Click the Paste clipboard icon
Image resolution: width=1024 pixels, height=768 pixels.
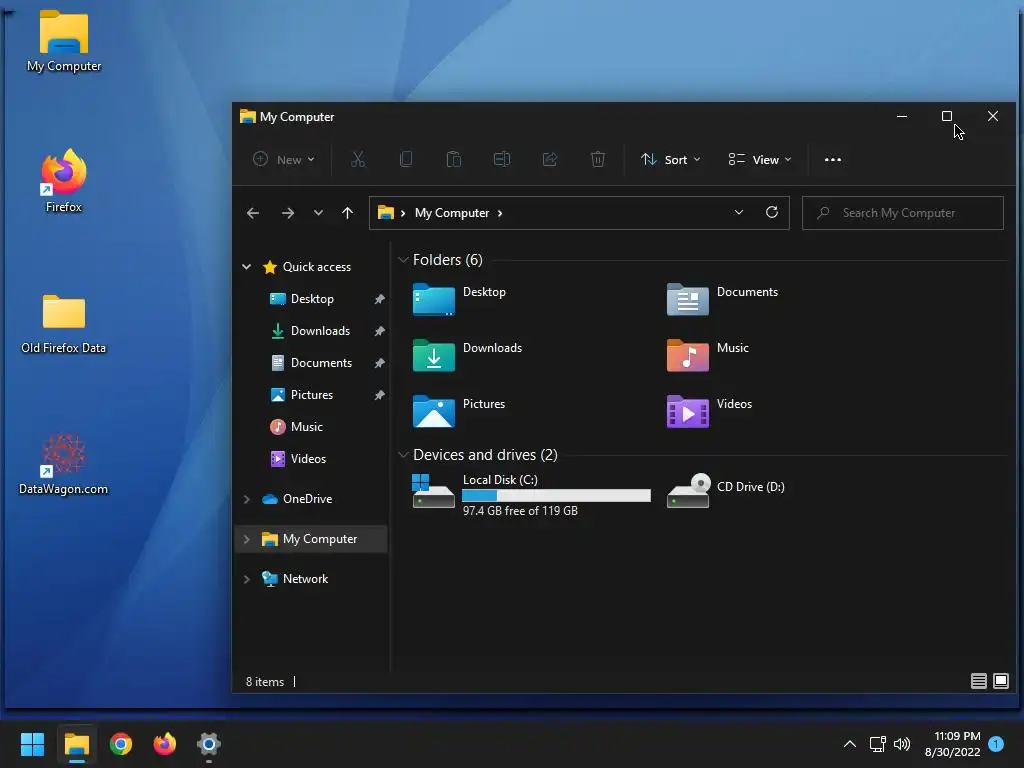coord(454,159)
